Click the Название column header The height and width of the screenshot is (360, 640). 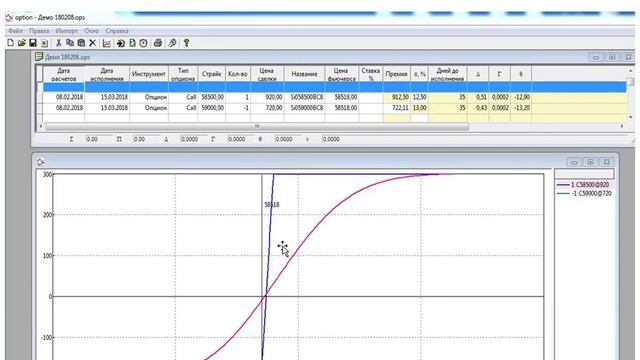(x=304, y=74)
